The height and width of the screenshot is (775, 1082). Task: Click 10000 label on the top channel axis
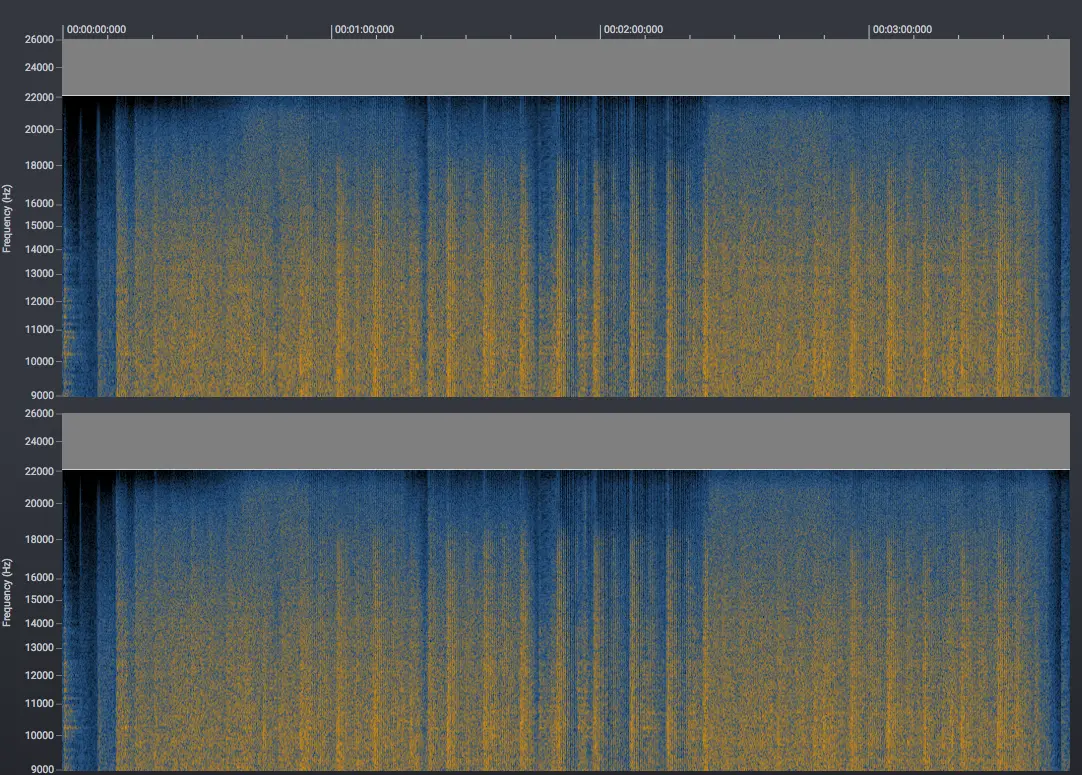click(x=40, y=361)
